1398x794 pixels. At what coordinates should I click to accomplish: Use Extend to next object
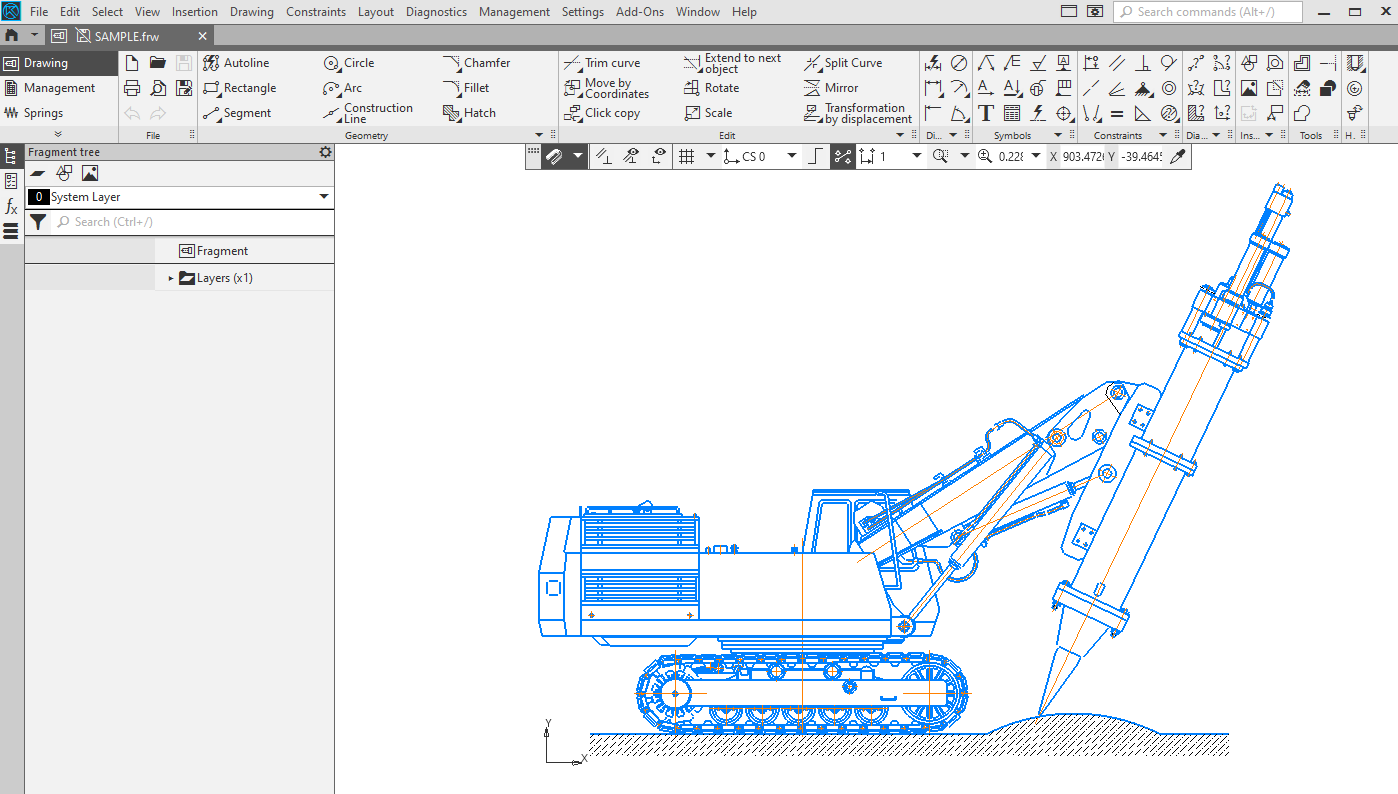[x=732, y=63]
